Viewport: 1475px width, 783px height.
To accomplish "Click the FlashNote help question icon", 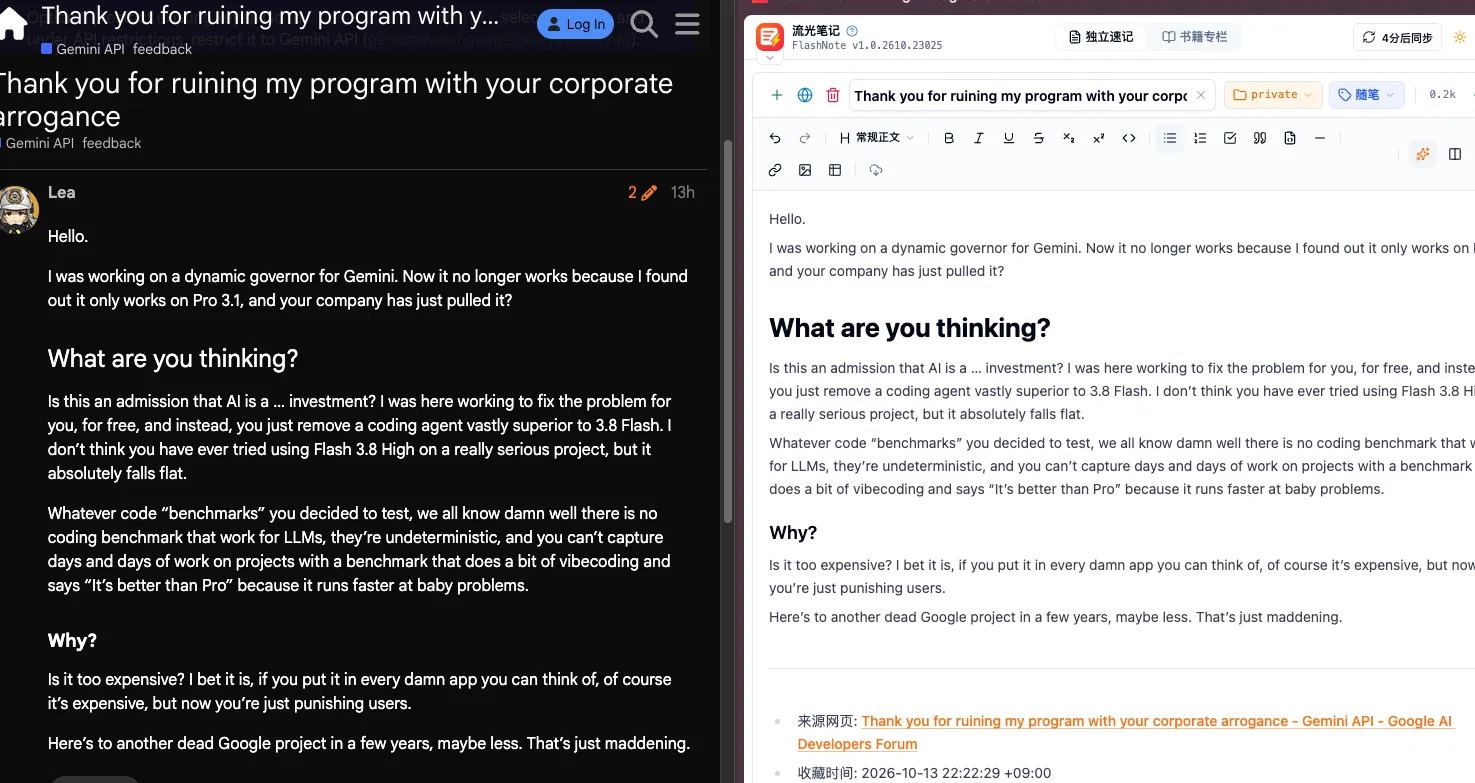I will coord(852,31).
